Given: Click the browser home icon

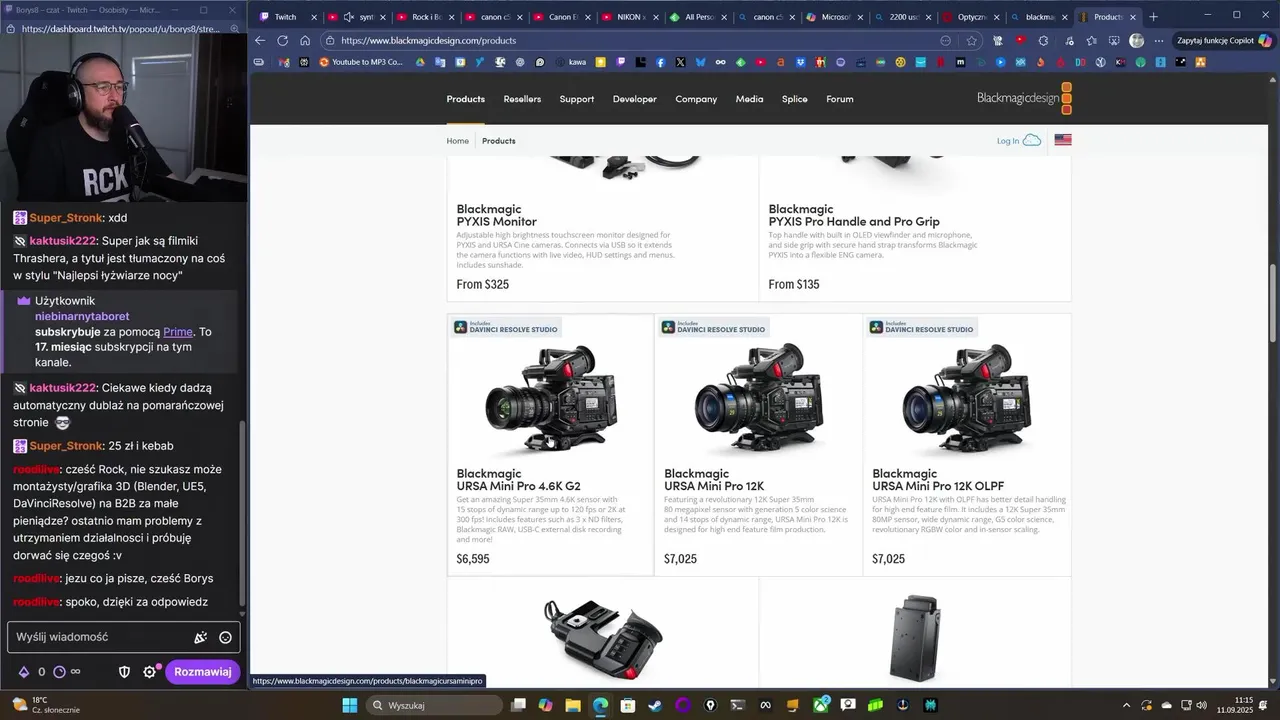Looking at the screenshot, I should point(304,40).
